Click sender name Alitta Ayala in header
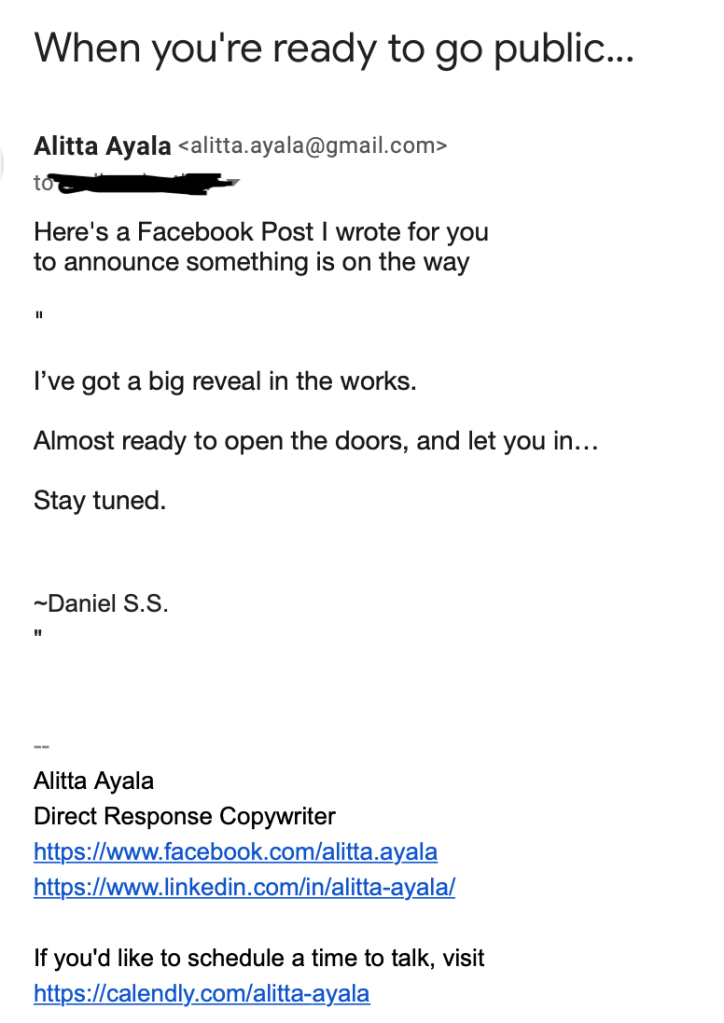 [x=102, y=146]
